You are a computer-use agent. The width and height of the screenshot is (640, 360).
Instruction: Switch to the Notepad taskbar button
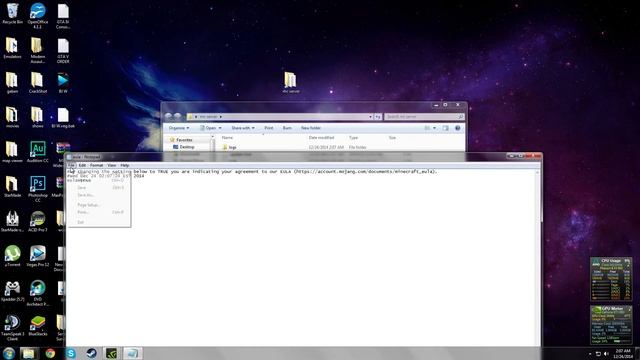click(132, 353)
